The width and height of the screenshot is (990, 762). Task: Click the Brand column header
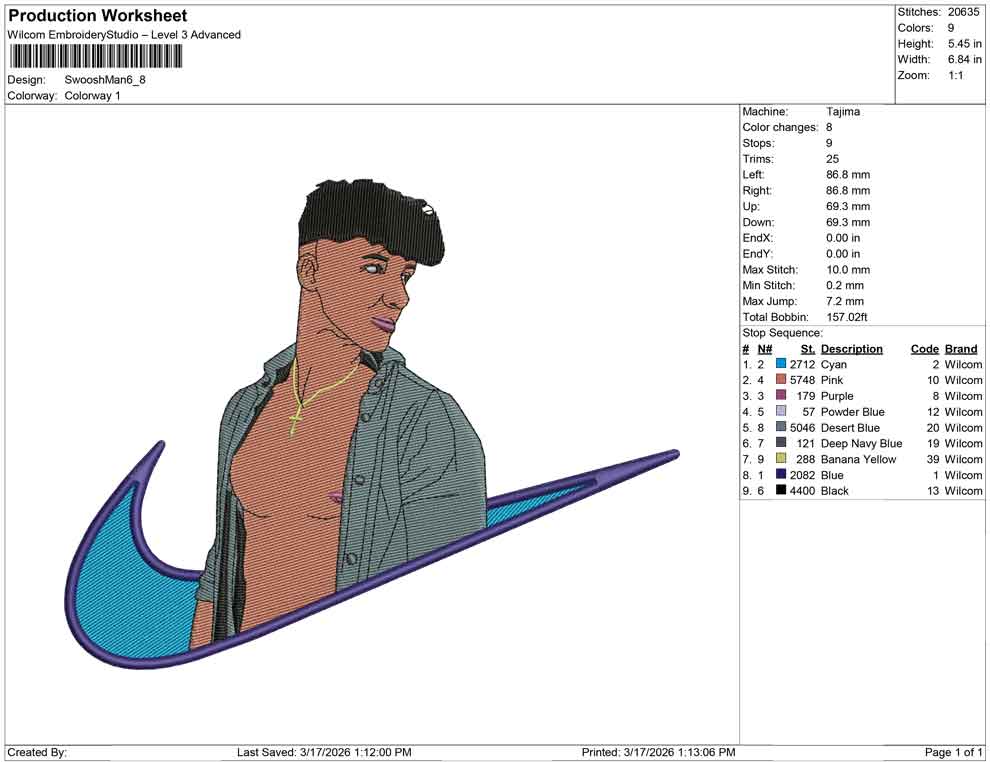click(x=960, y=348)
